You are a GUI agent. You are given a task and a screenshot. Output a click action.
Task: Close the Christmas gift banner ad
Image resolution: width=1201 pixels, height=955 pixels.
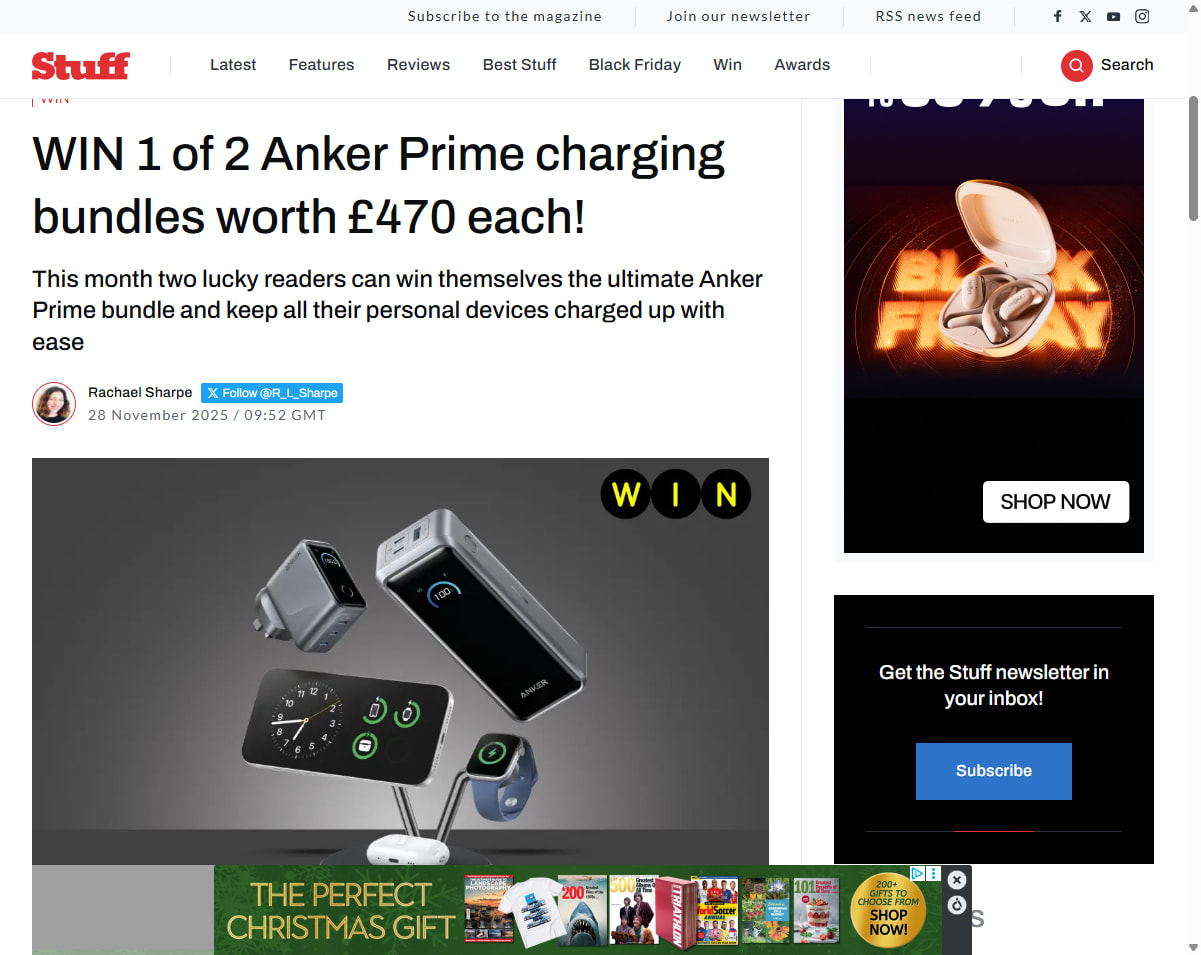point(957,880)
